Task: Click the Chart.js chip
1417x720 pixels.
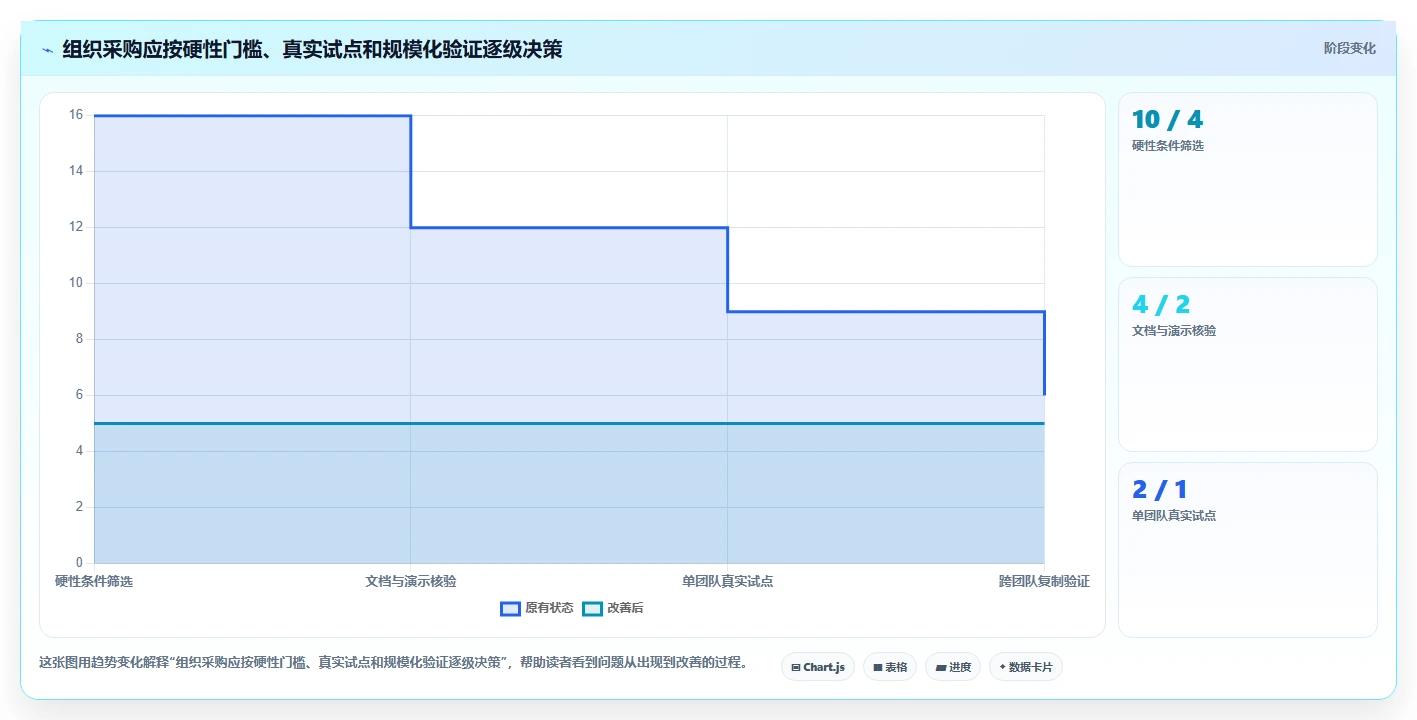Action: coord(817,667)
